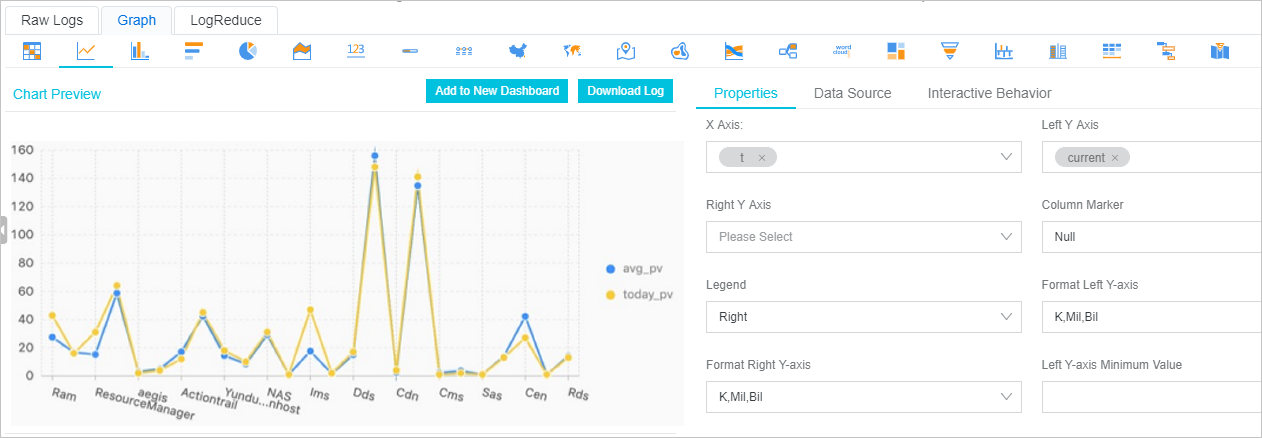Select the map with location pin icon

626,50
